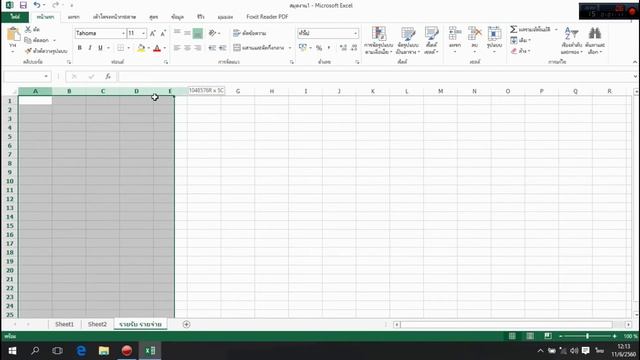Click the percent style icon
Screen dimensions: 640x360
(x=319, y=48)
